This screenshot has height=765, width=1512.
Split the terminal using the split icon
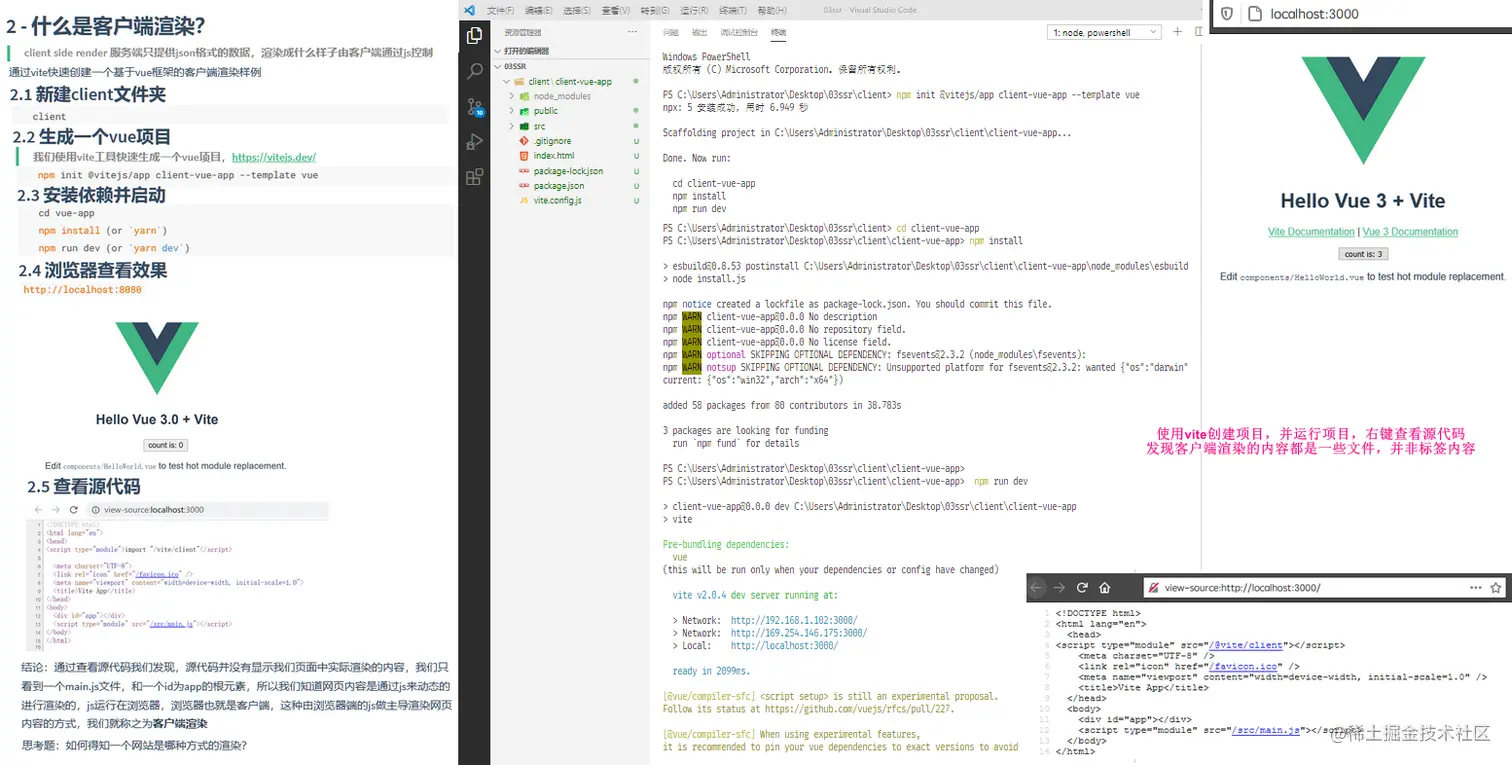pyautogui.click(x=1197, y=32)
